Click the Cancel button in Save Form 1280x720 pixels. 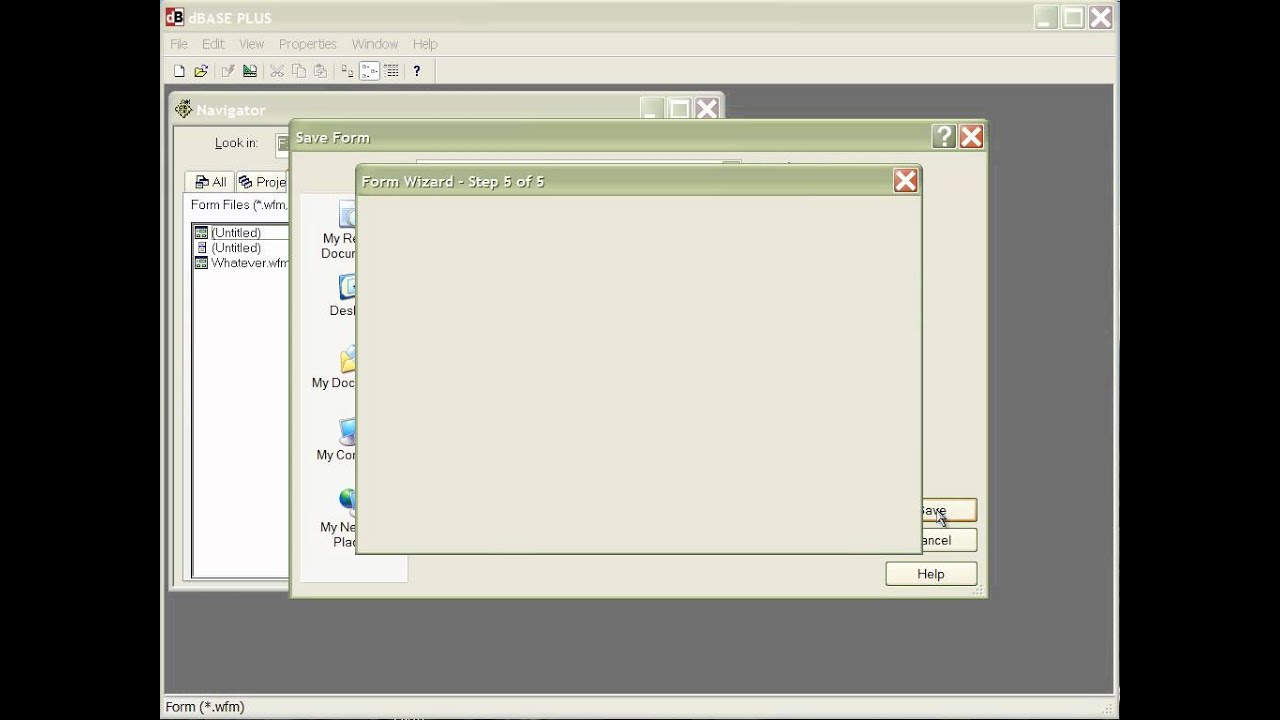948,540
